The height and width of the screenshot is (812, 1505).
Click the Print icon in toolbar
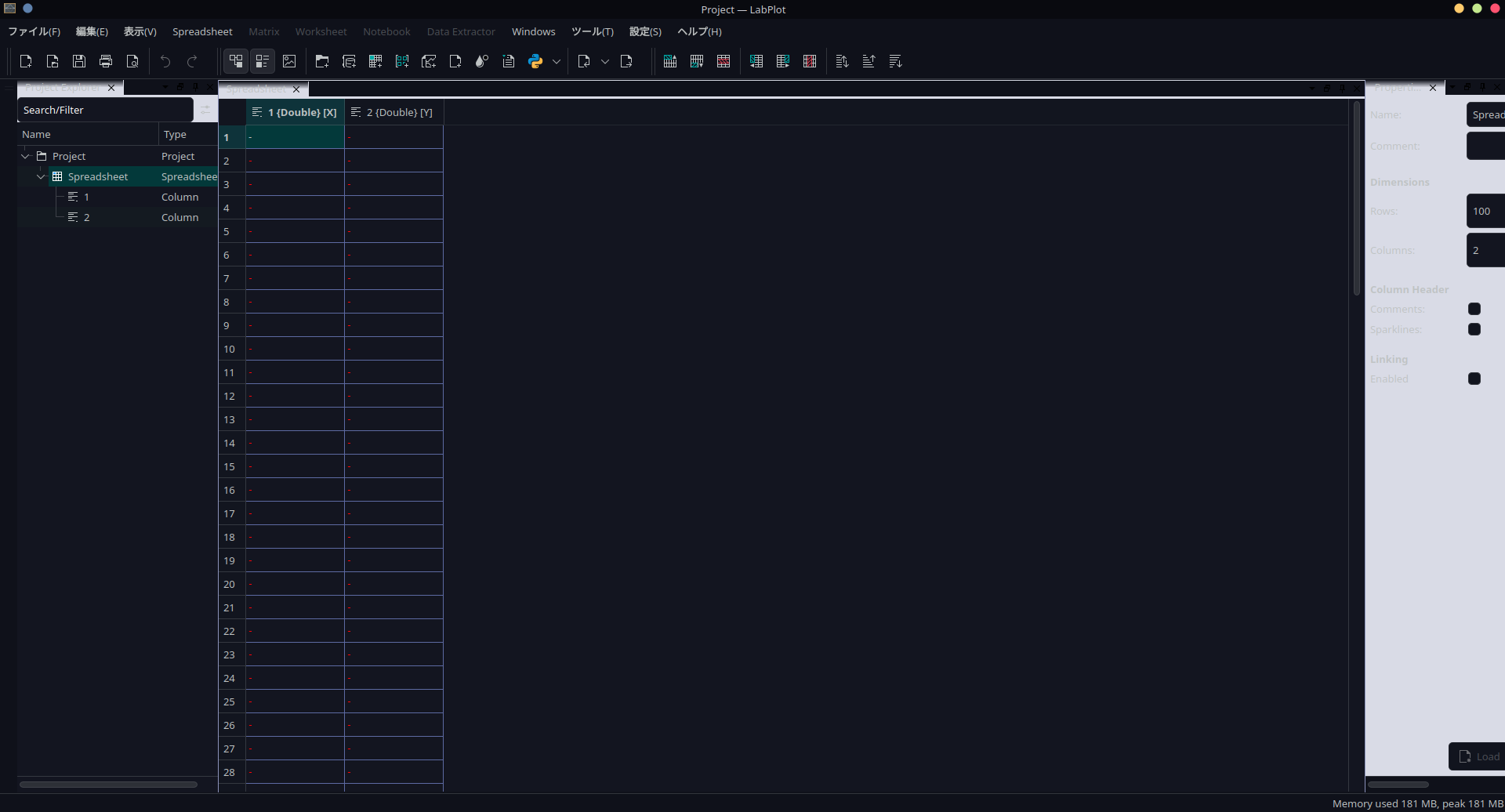click(x=106, y=61)
